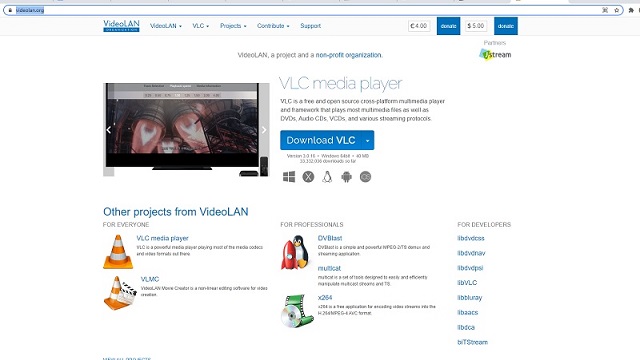Screen dimensions: 640x360
Task: Click the donate button next to euro amount
Action: (448, 26)
